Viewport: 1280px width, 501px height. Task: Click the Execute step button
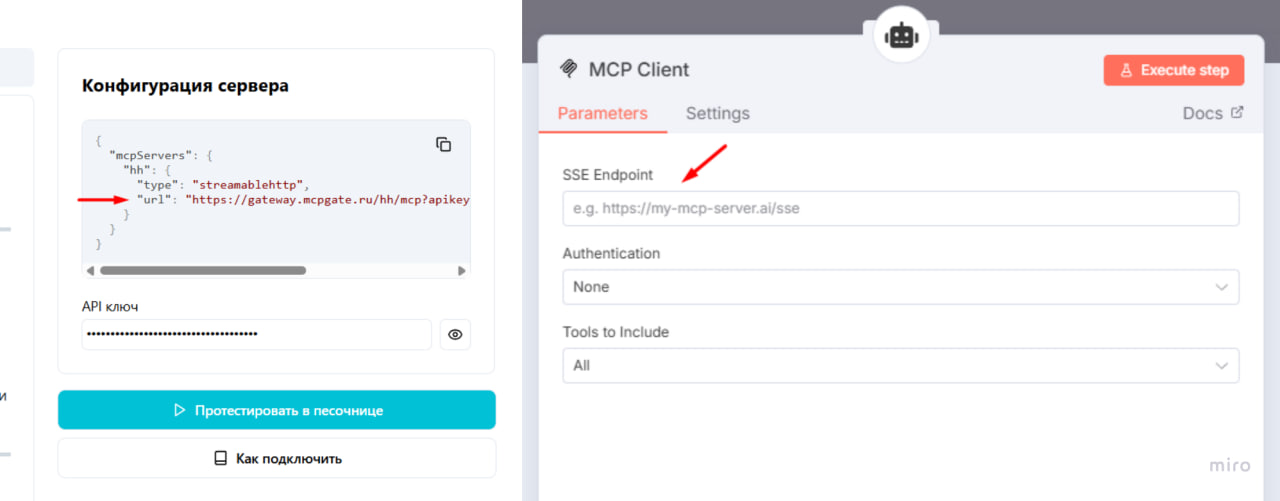[x=1174, y=70]
